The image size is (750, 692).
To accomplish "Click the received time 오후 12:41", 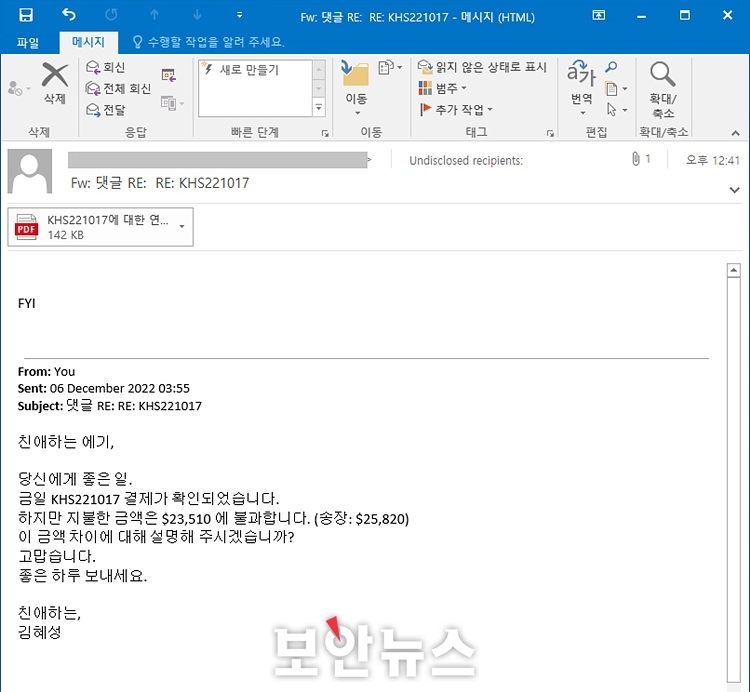I will pos(712,160).
